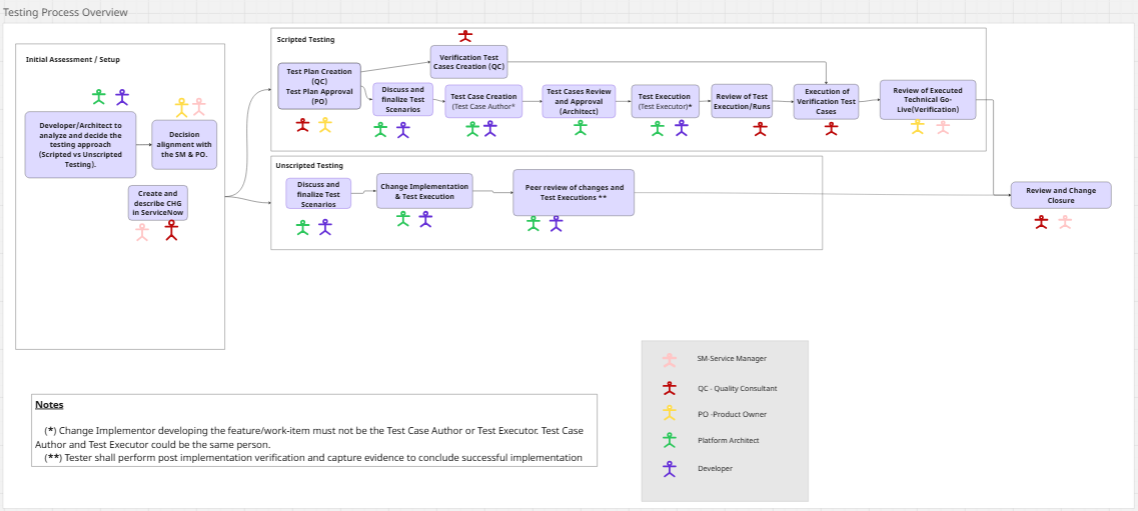This screenshot has height=511, width=1138.
Task: Click purple figure above Developer/Architect analyze box
Action: tap(122, 97)
